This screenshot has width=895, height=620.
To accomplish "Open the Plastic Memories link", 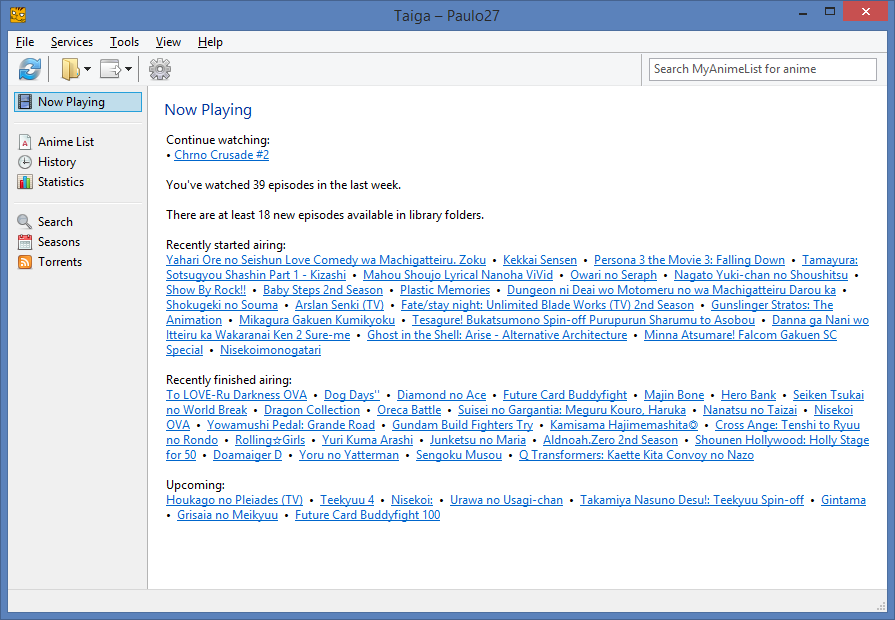I will 445,289.
